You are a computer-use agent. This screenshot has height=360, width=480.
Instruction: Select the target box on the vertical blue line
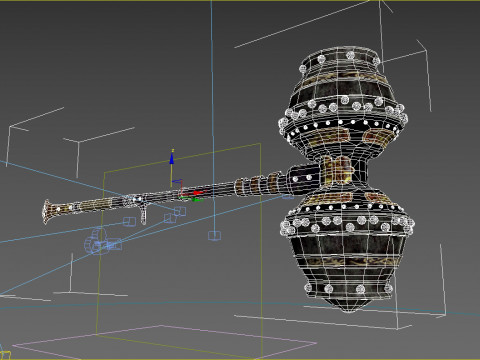214,236
